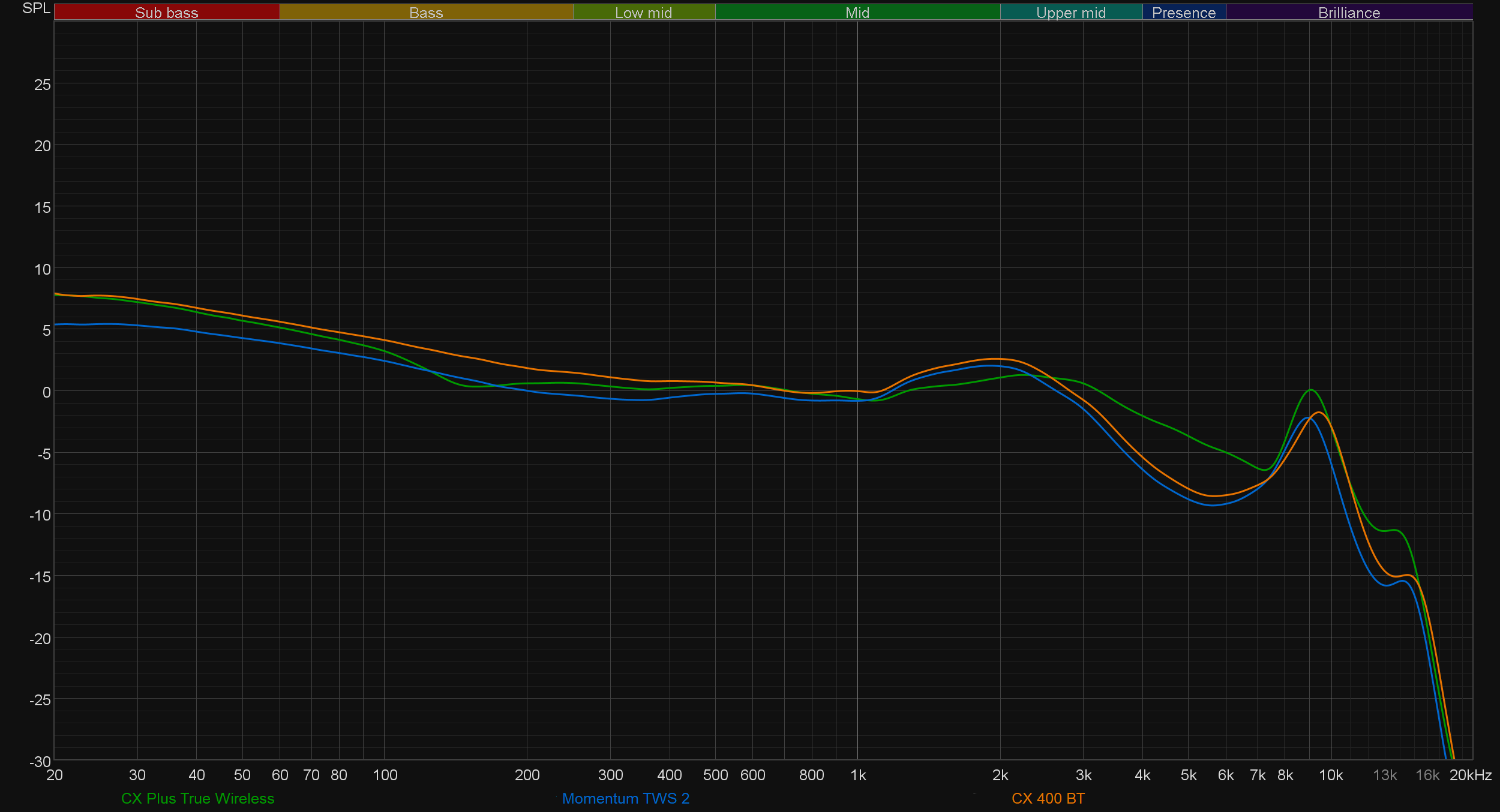This screenshot has width=1500, height=812.
Task: Click the -30 label on the SPL axis
Action: pos(40,762)
